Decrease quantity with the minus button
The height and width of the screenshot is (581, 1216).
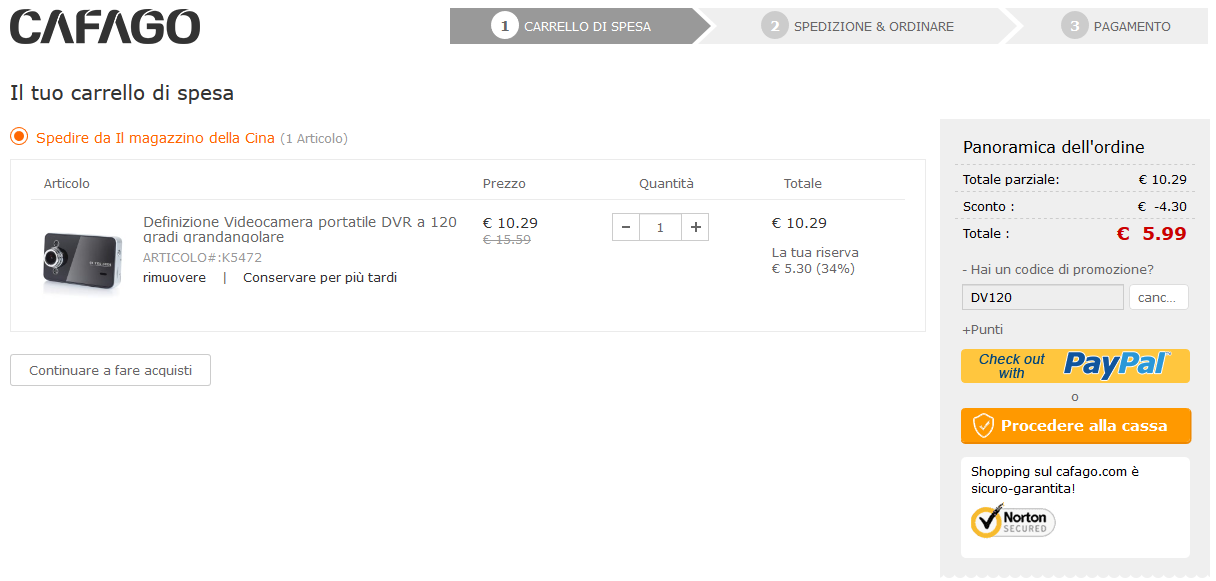626,227
